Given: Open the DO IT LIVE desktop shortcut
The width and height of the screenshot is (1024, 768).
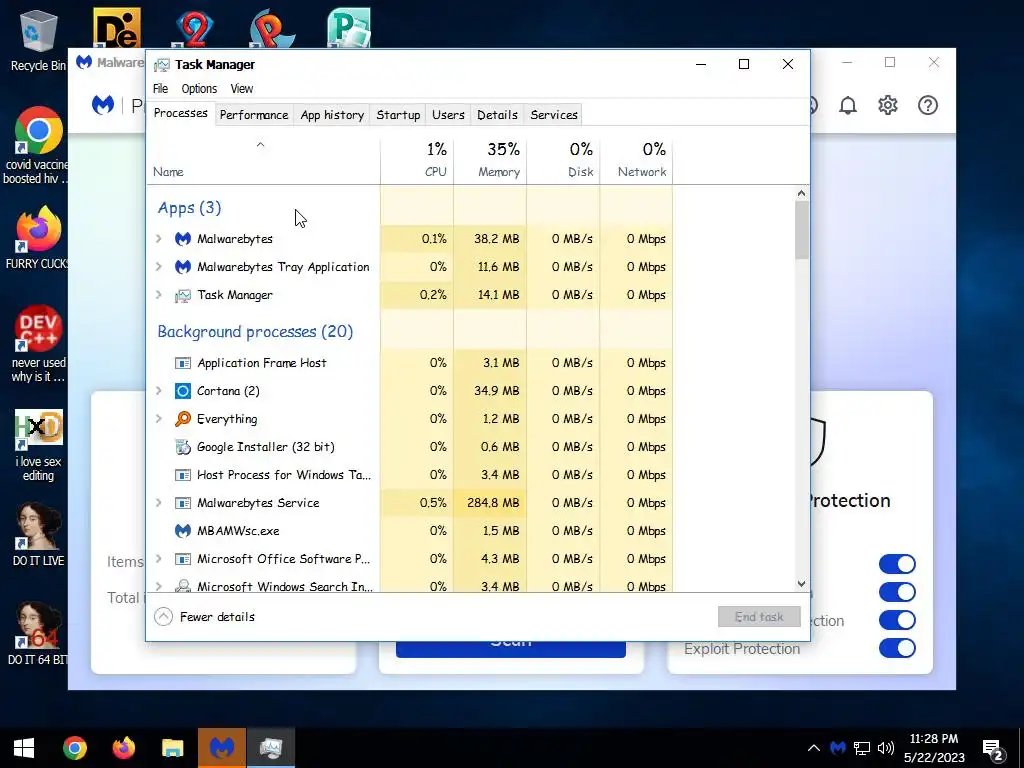Looking at the screenshot, I should pyautogui.click(x=38, y=535).
